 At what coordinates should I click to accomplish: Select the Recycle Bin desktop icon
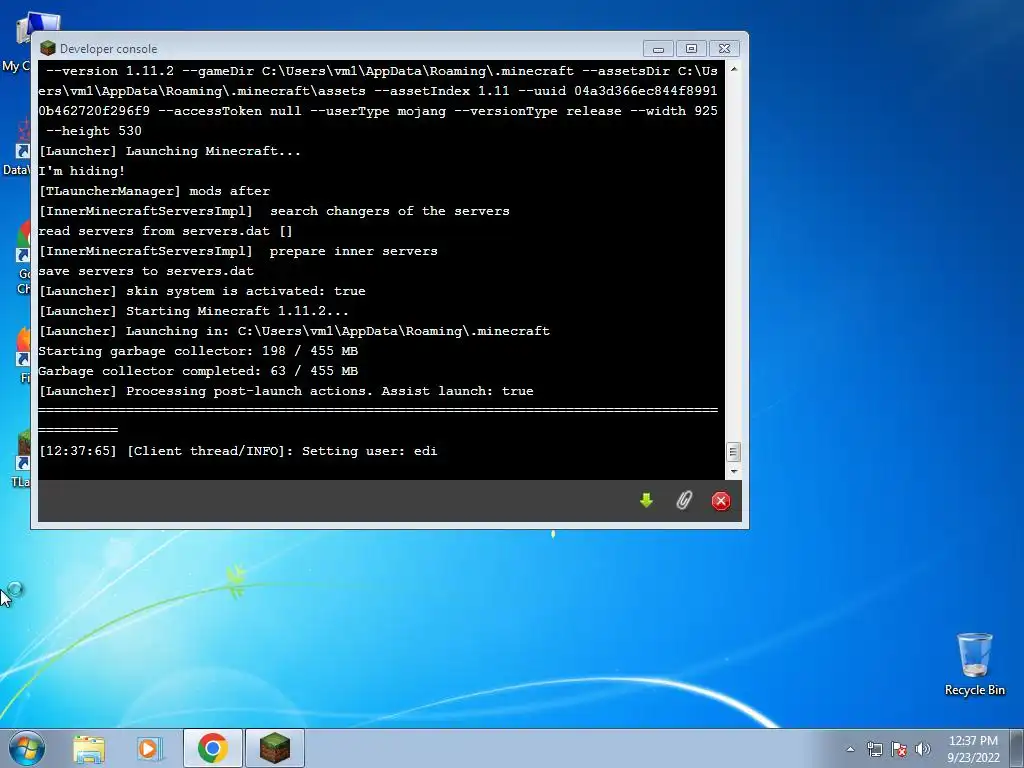click(x=974, y=664)
